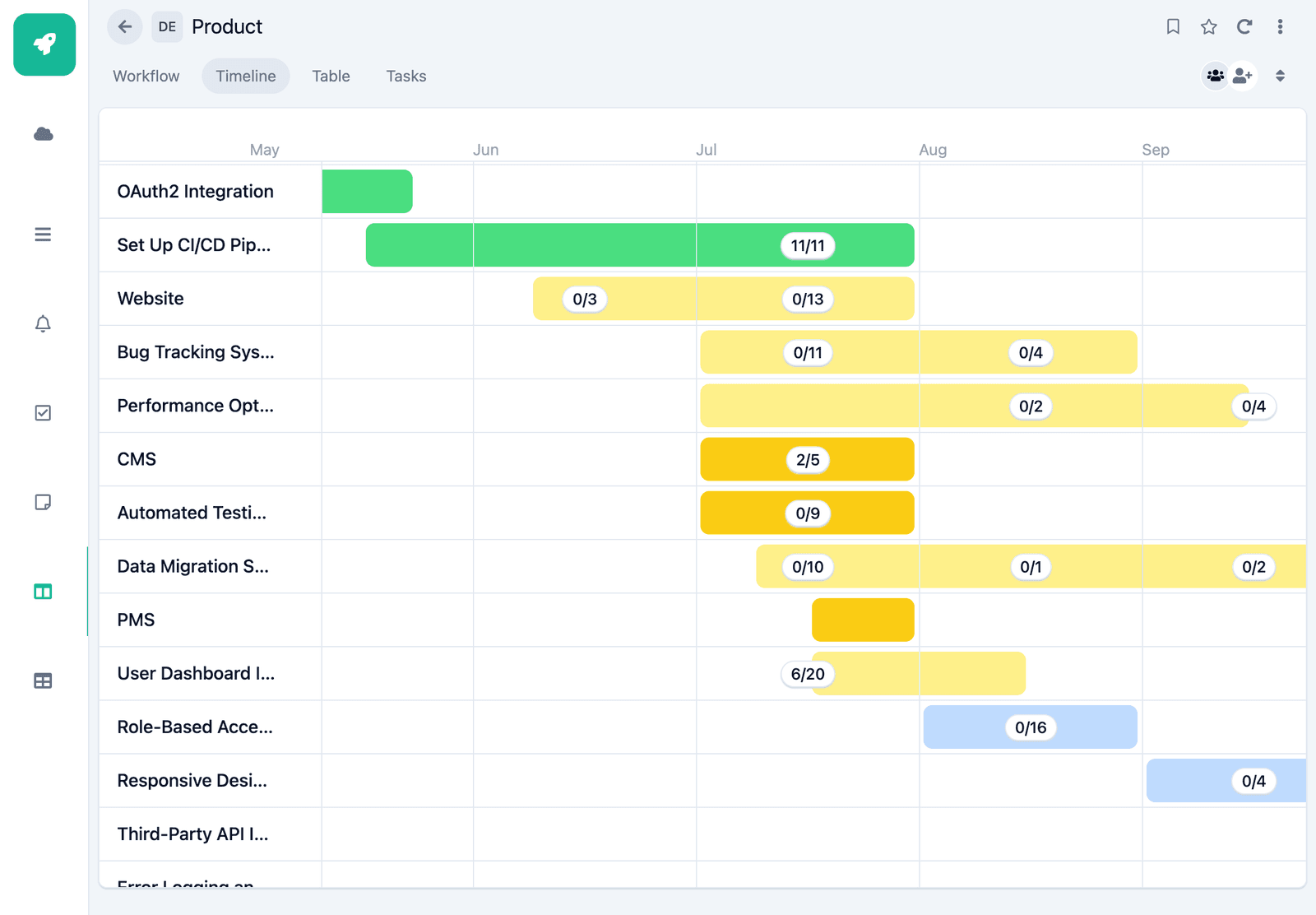Click the 0/13 badge on Website bar
The width and height of the screenshot is (1316, 915).
(808, 299)
